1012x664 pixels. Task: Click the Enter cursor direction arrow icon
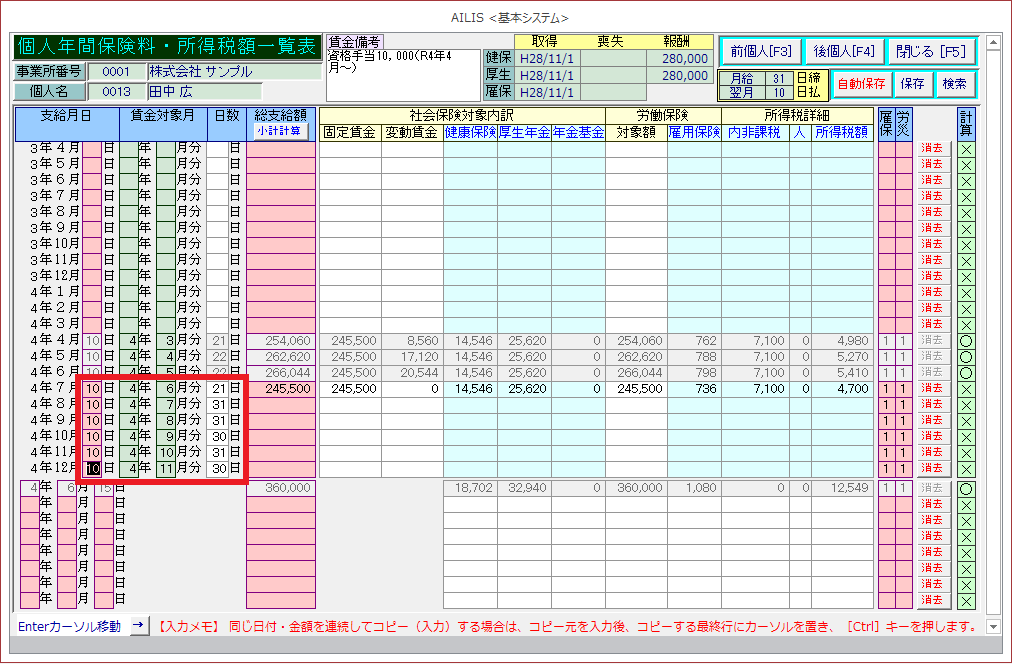[x=140, y=626]
